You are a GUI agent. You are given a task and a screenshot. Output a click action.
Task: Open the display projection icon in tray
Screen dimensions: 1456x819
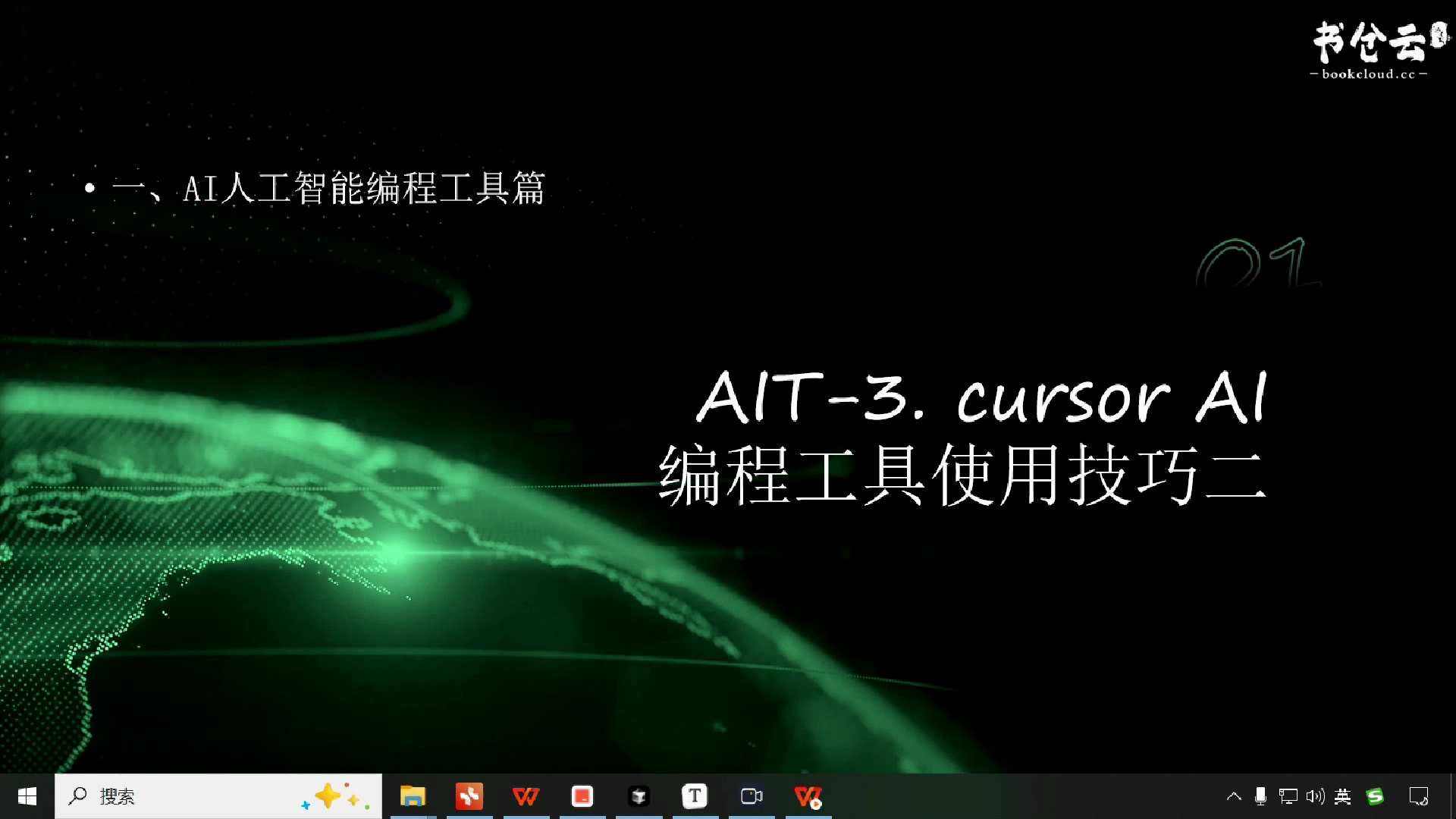(x=1288, y=796)
